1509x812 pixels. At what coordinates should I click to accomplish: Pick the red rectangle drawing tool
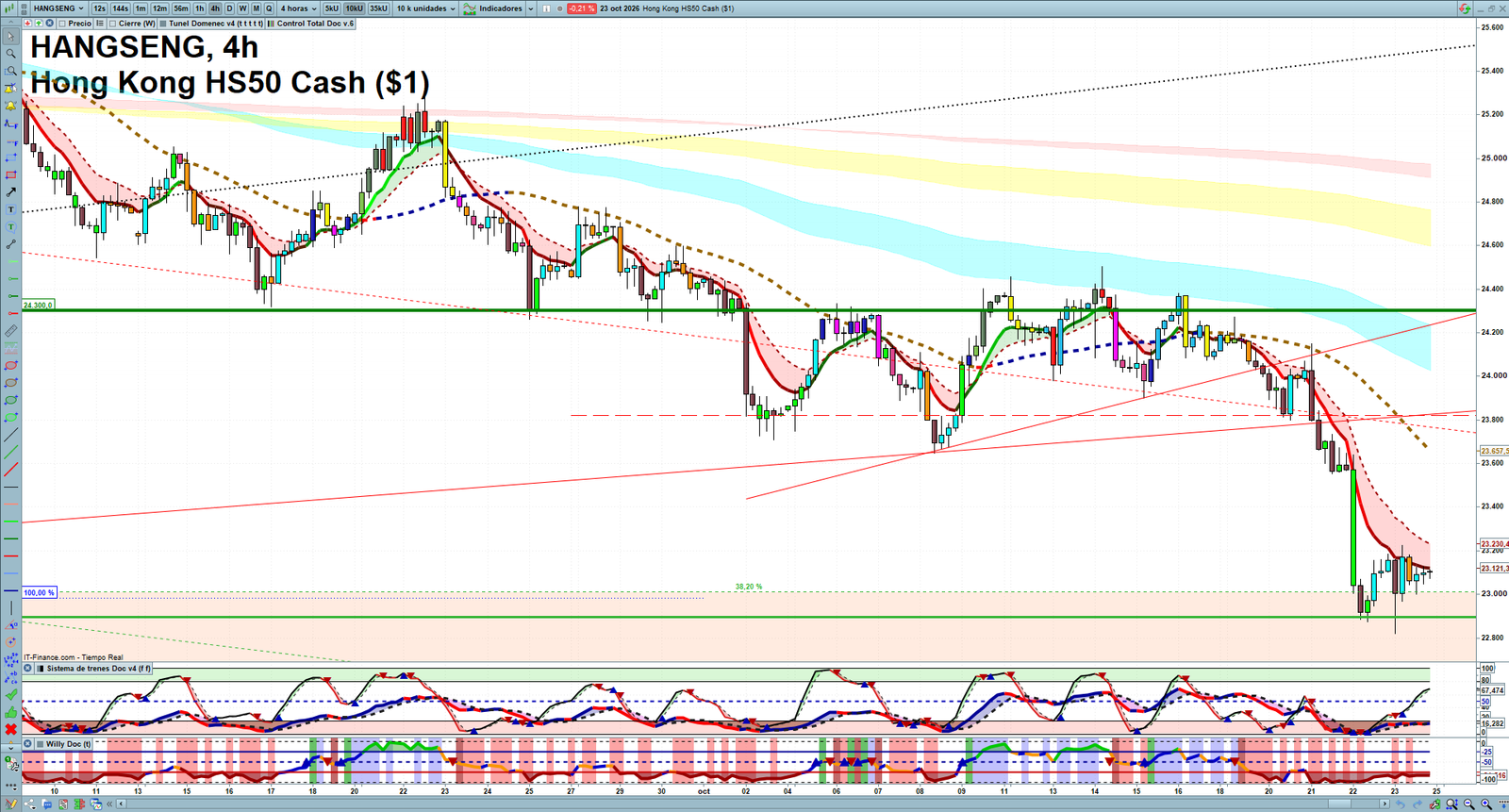click(x=10, y=175)
